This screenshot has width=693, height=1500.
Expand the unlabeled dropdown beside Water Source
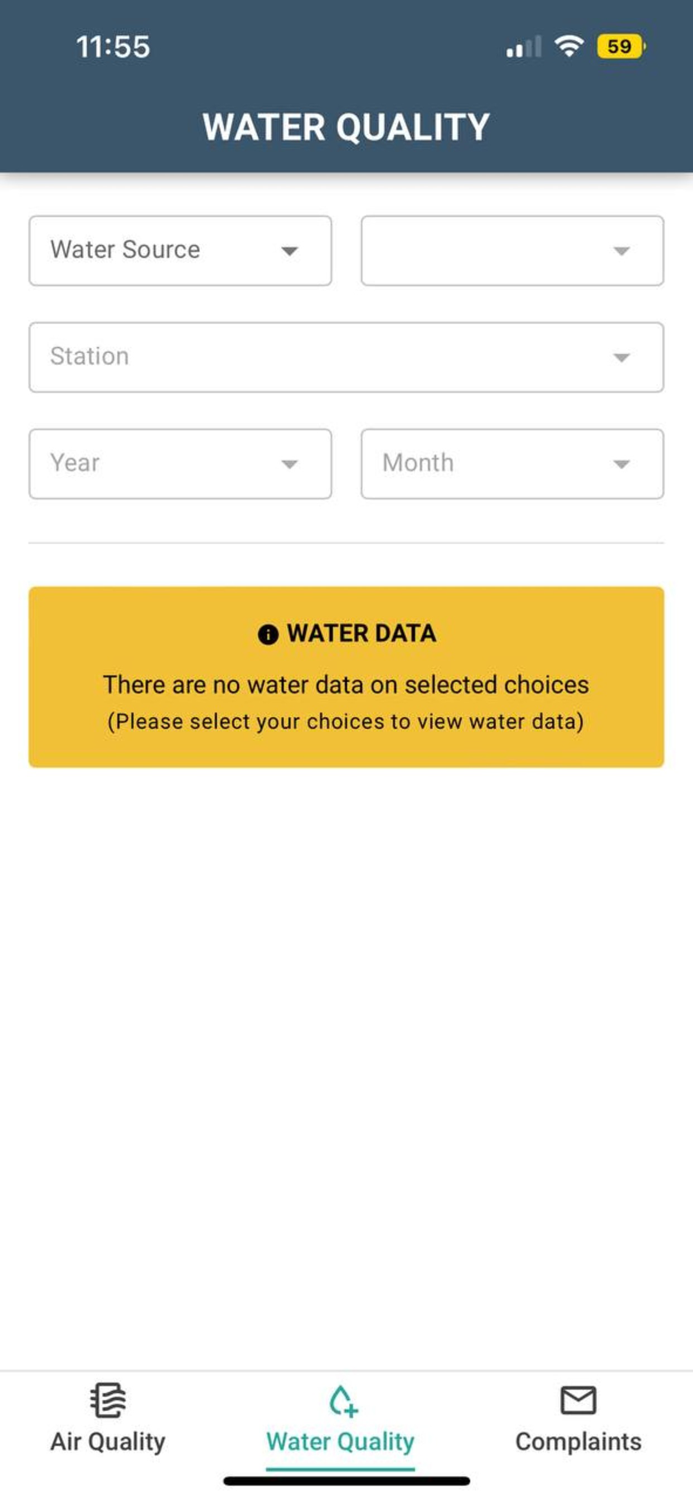512,251
